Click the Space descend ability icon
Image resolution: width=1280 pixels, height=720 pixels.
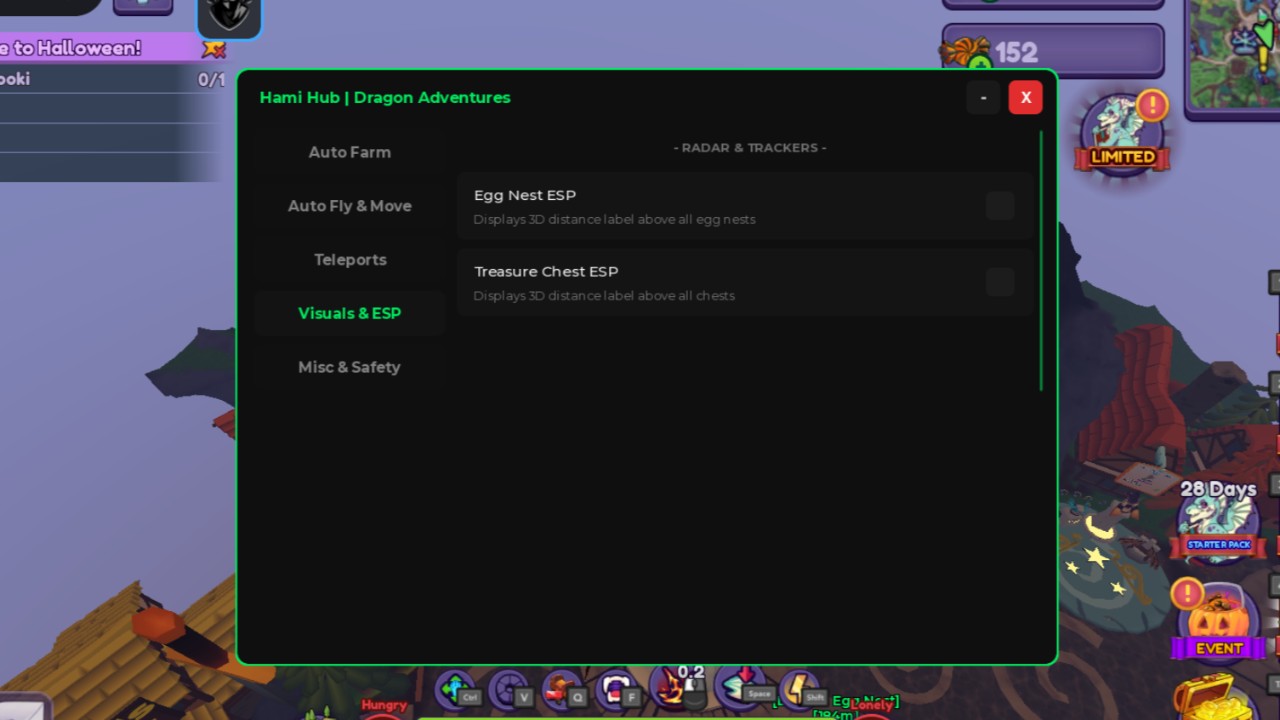point(743,688)
